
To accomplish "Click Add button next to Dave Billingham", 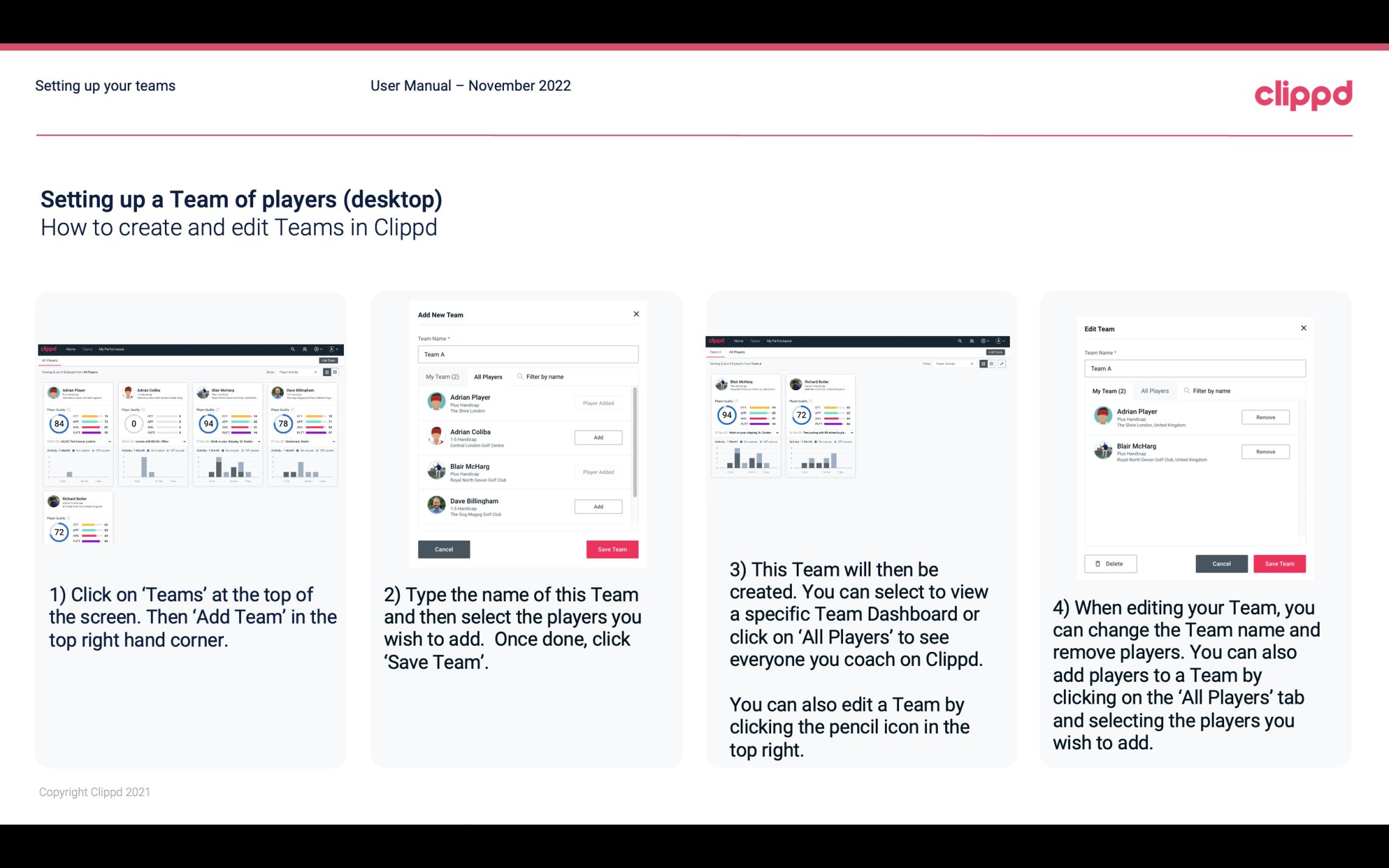I will pos(598,507).
